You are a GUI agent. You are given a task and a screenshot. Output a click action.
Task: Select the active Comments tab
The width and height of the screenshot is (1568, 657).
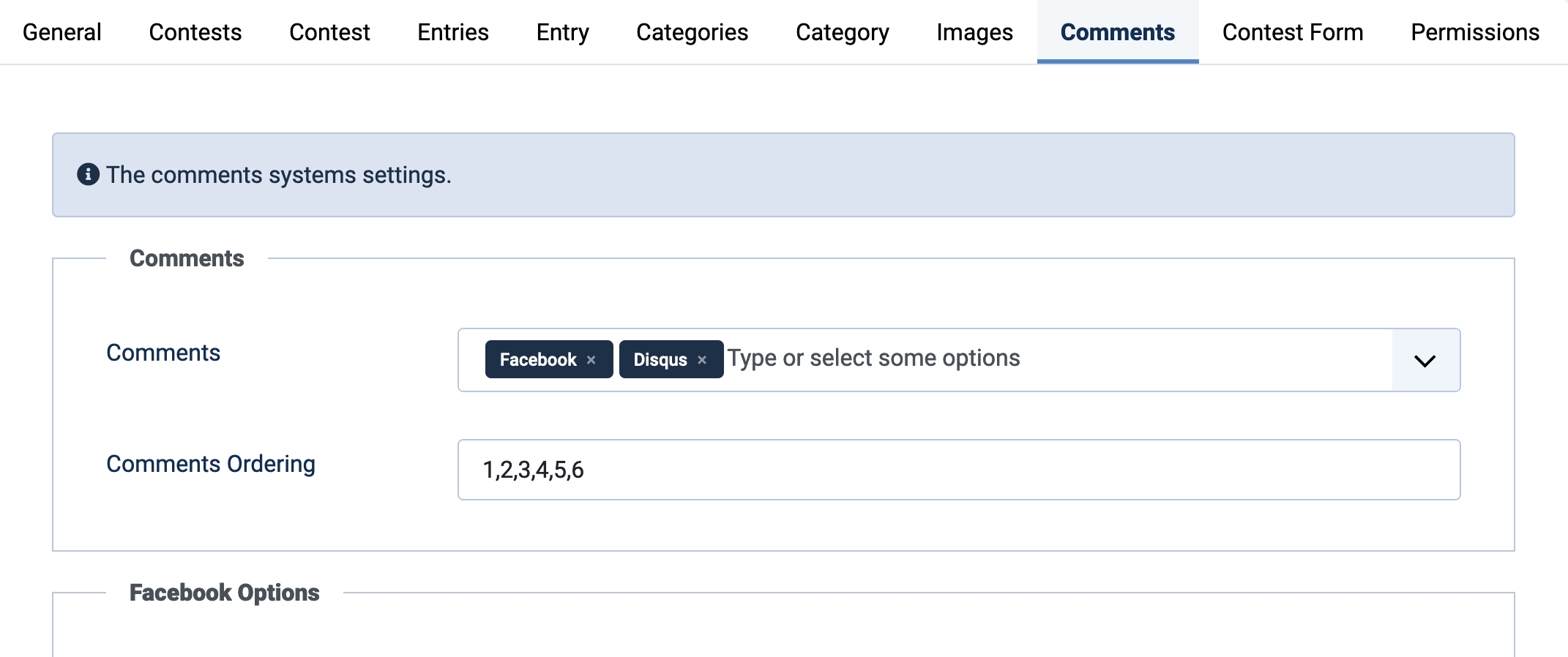[x=1117, y=32]
